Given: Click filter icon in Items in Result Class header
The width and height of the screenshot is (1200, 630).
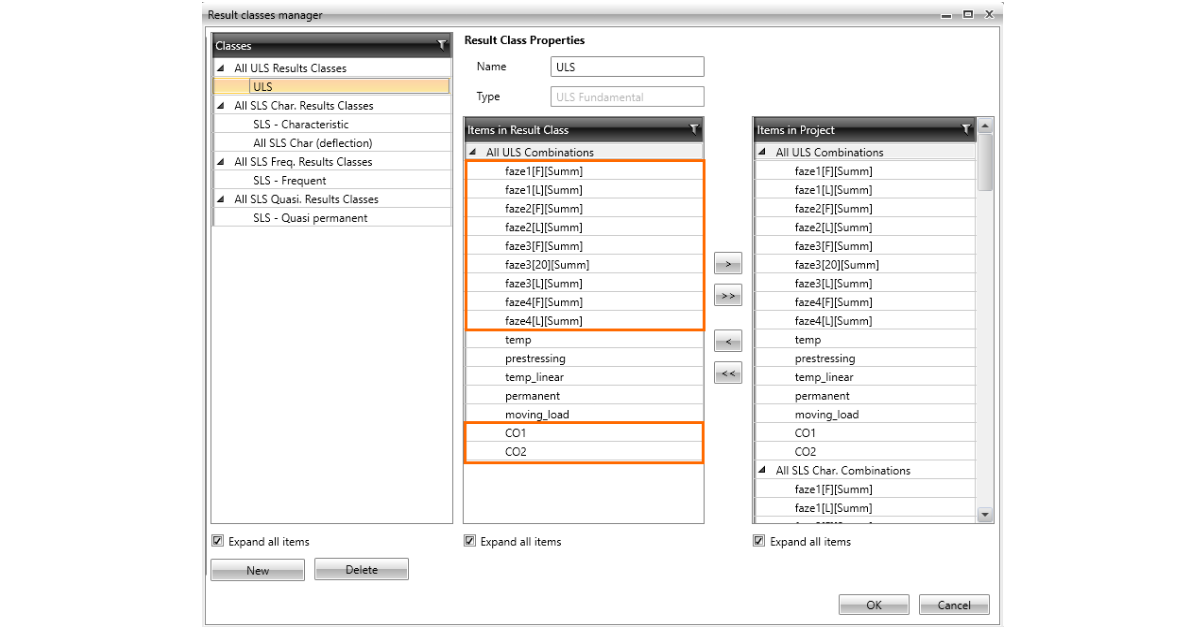Looking at the screenshot, I should [x=694, y=130].
